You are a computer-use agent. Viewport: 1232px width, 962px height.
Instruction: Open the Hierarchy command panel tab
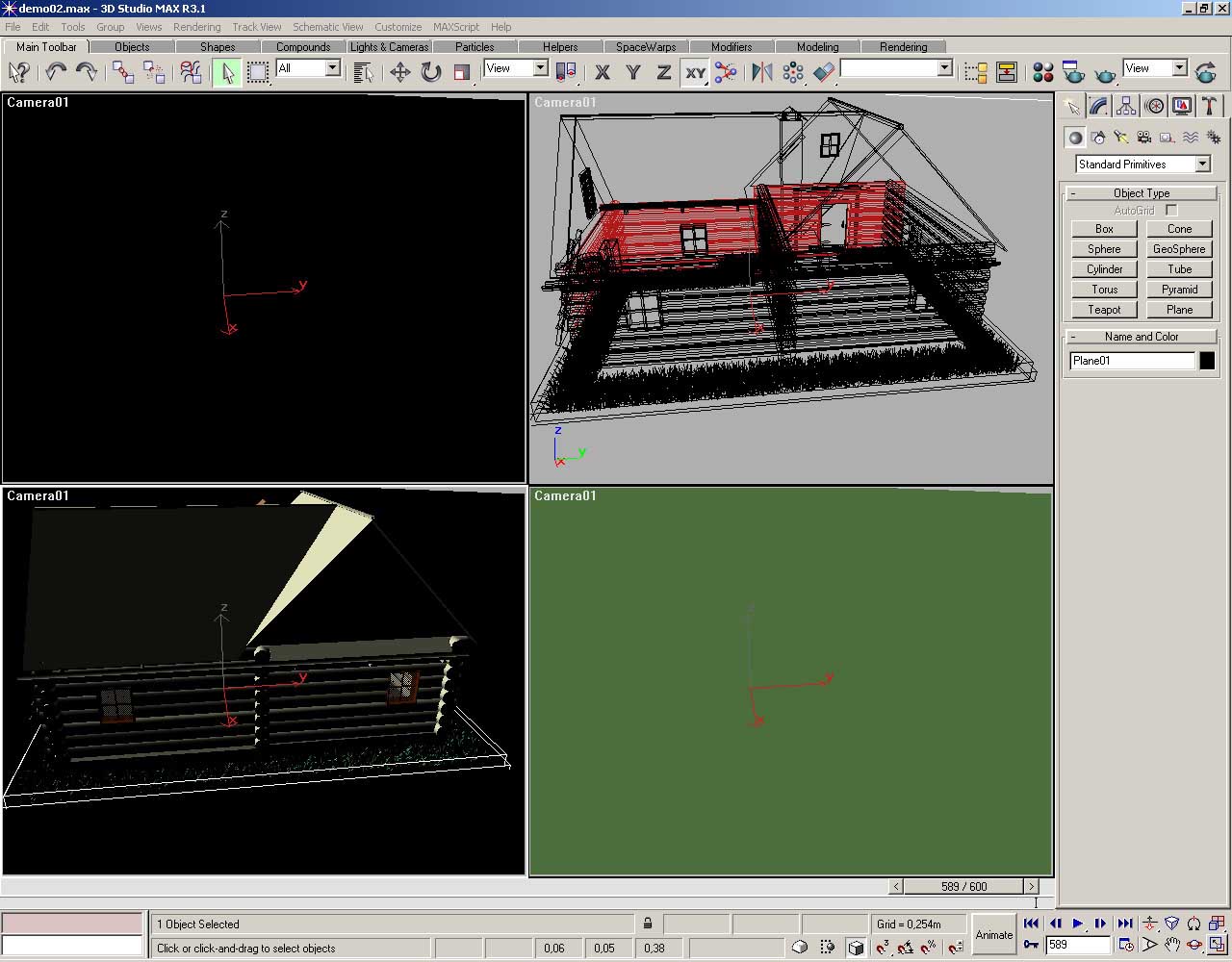[1127, 106]
